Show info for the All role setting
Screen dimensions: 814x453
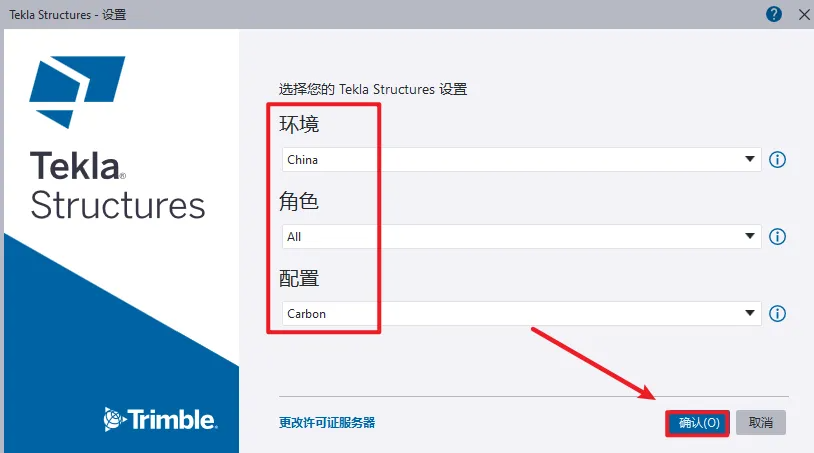pyautogui.click(x=777, y=237)
